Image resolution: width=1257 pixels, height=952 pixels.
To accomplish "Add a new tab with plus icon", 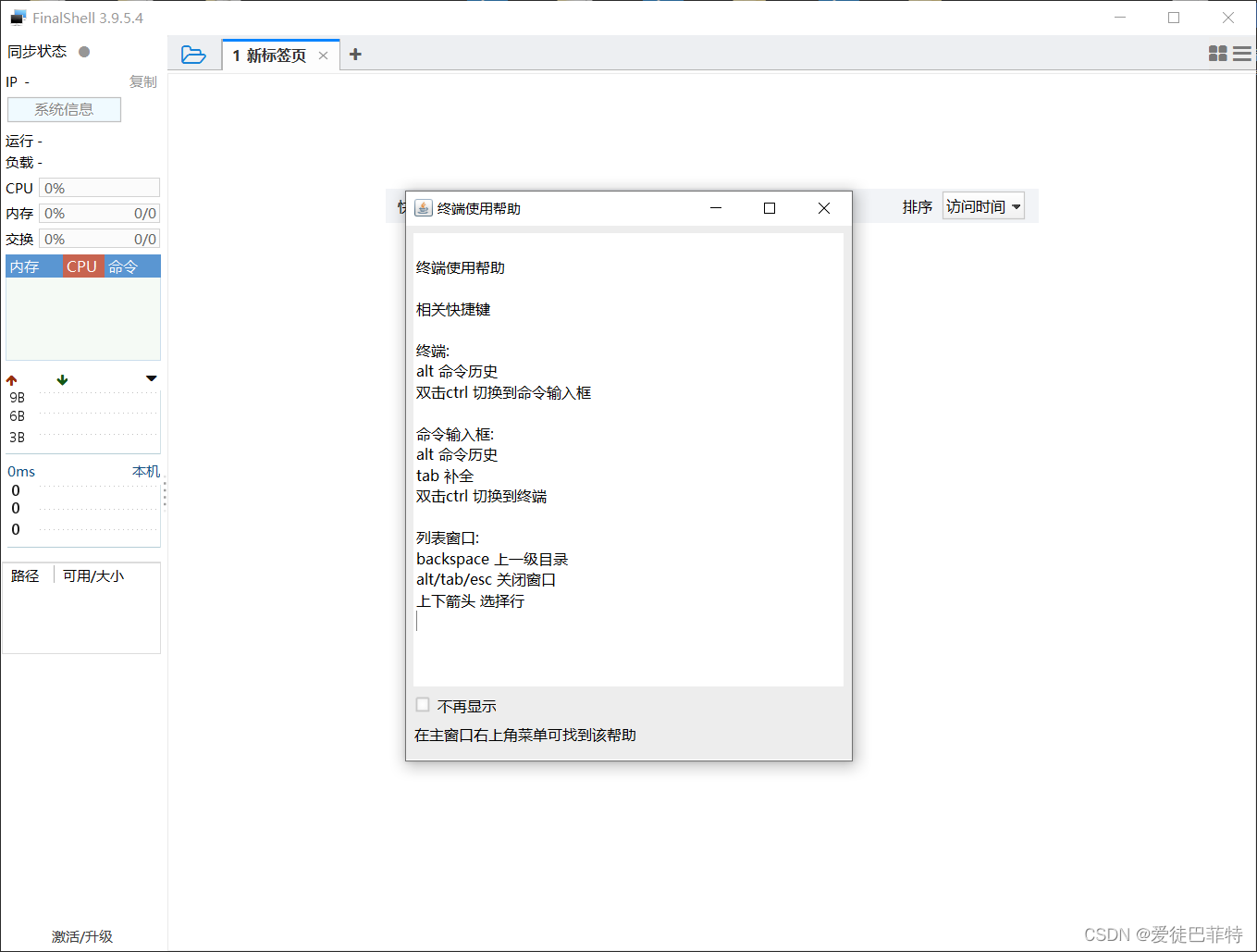I will coord(355,55).
